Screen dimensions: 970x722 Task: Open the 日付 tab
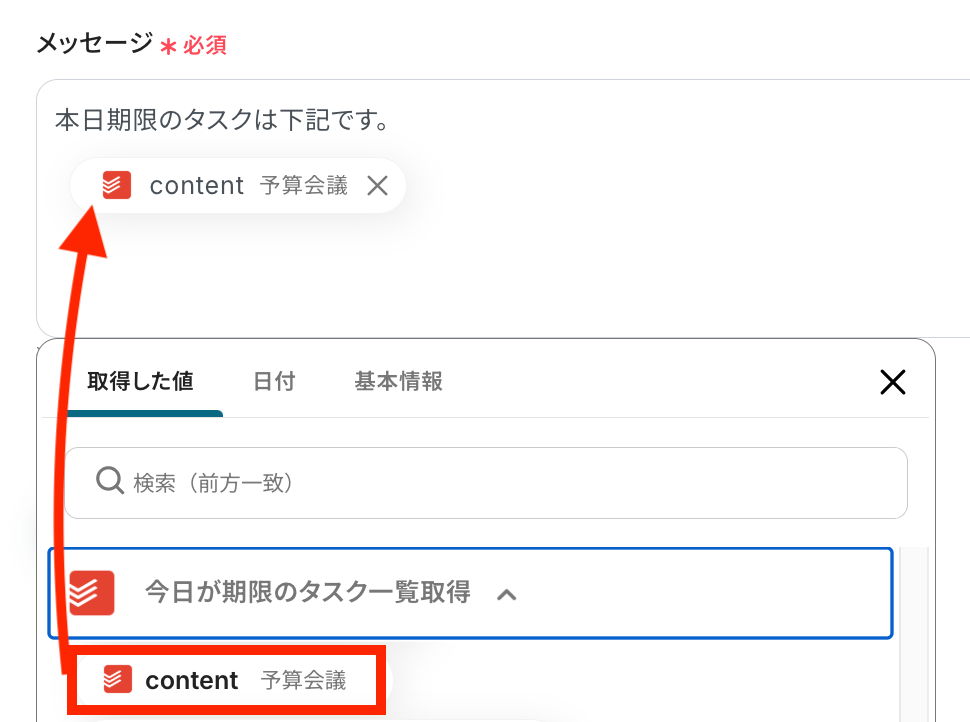(274, 381)
